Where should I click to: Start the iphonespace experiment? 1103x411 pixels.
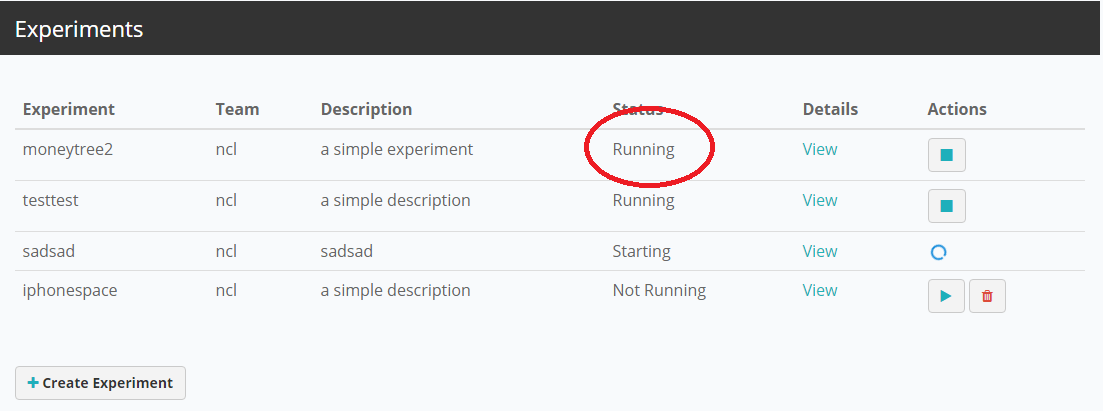pyautogui.click(x=946, y=296)
